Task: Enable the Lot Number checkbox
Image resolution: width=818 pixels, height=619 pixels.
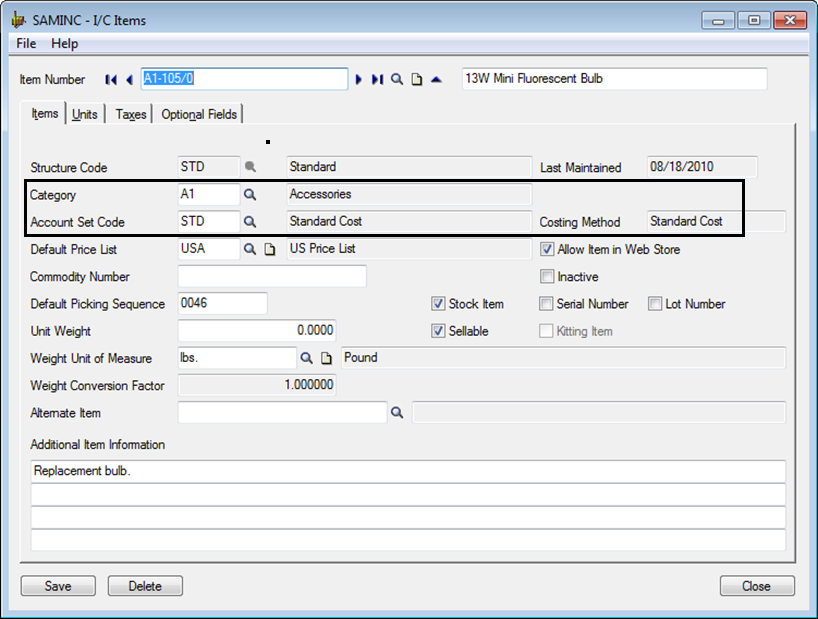Action: [655, 304]
